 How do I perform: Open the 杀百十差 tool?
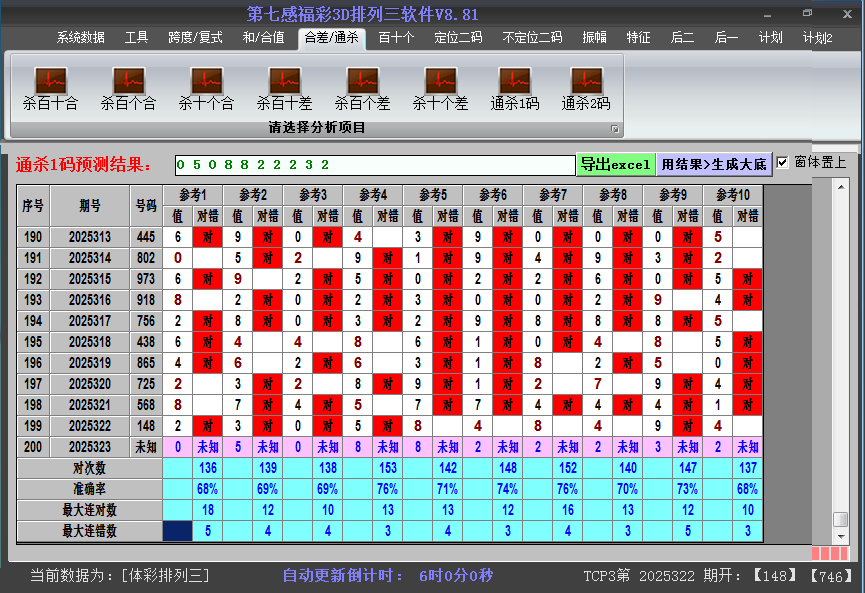coord(283,85)
